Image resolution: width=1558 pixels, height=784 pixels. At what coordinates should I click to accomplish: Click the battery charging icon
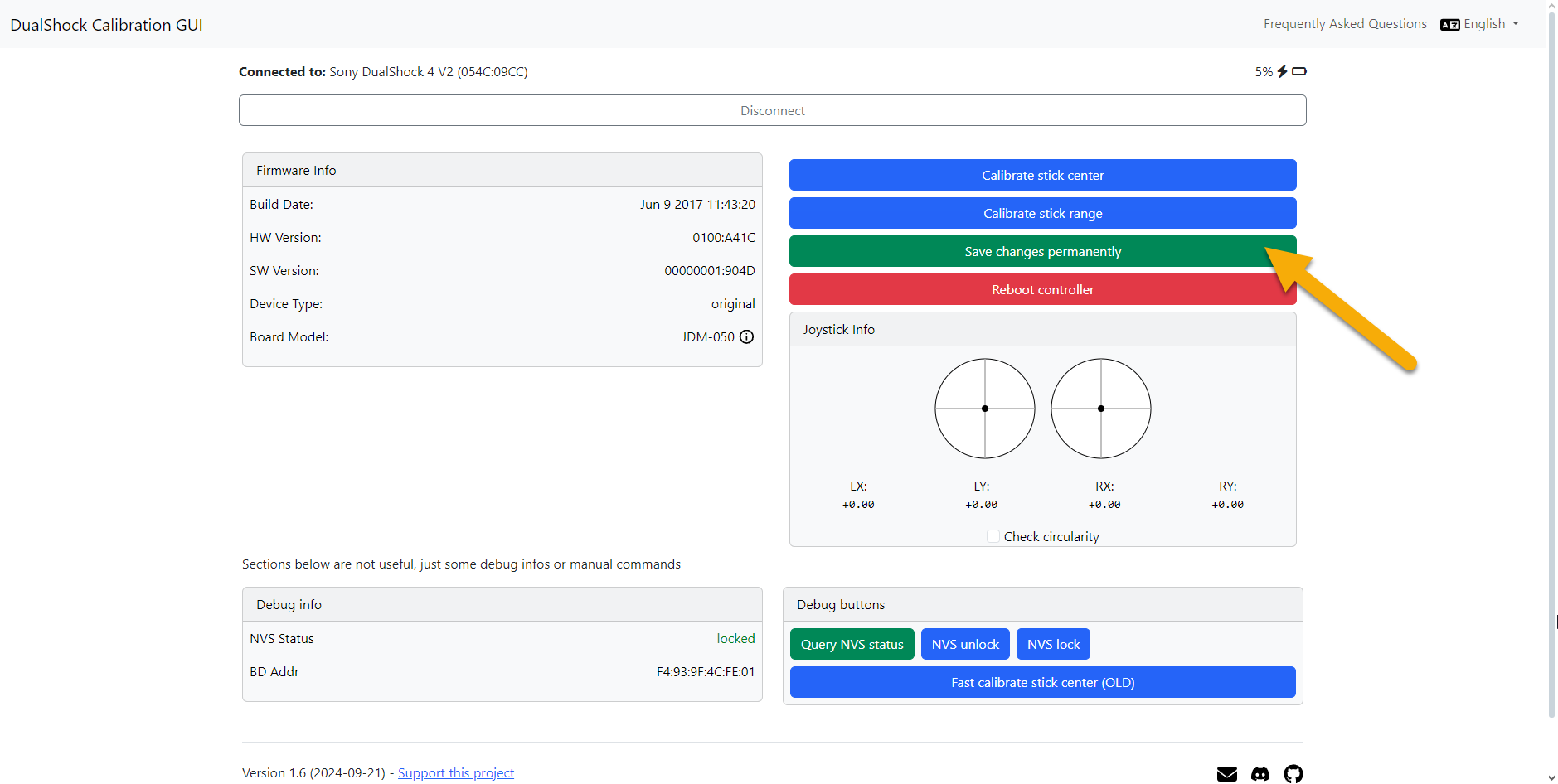(1281, 71)
